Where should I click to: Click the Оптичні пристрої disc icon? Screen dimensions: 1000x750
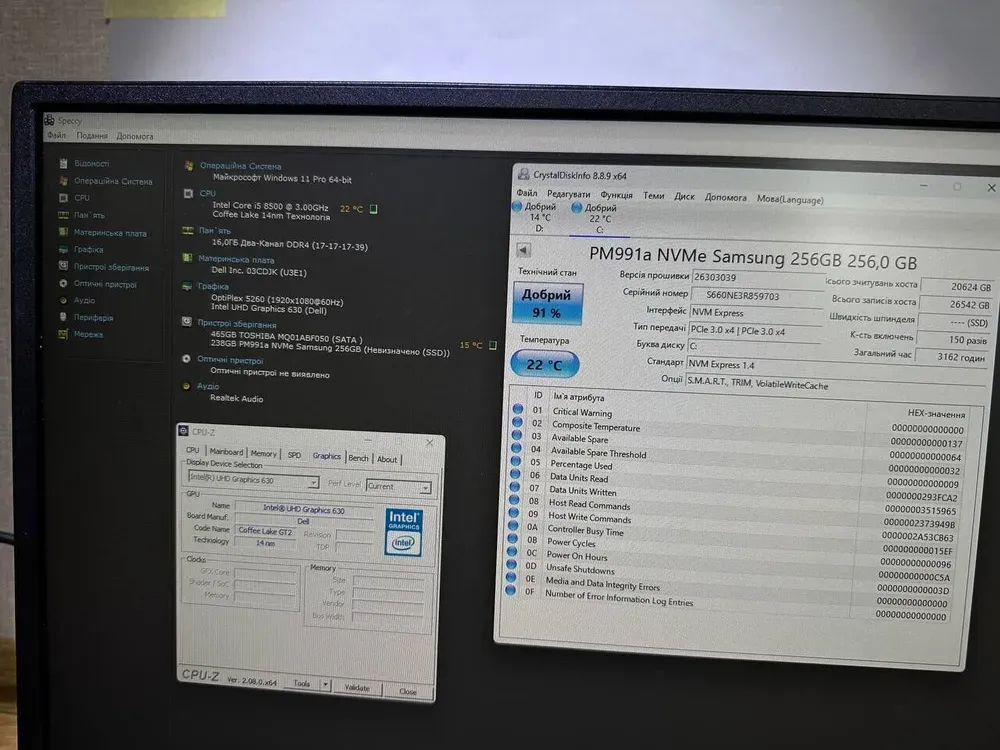(63, 284)
